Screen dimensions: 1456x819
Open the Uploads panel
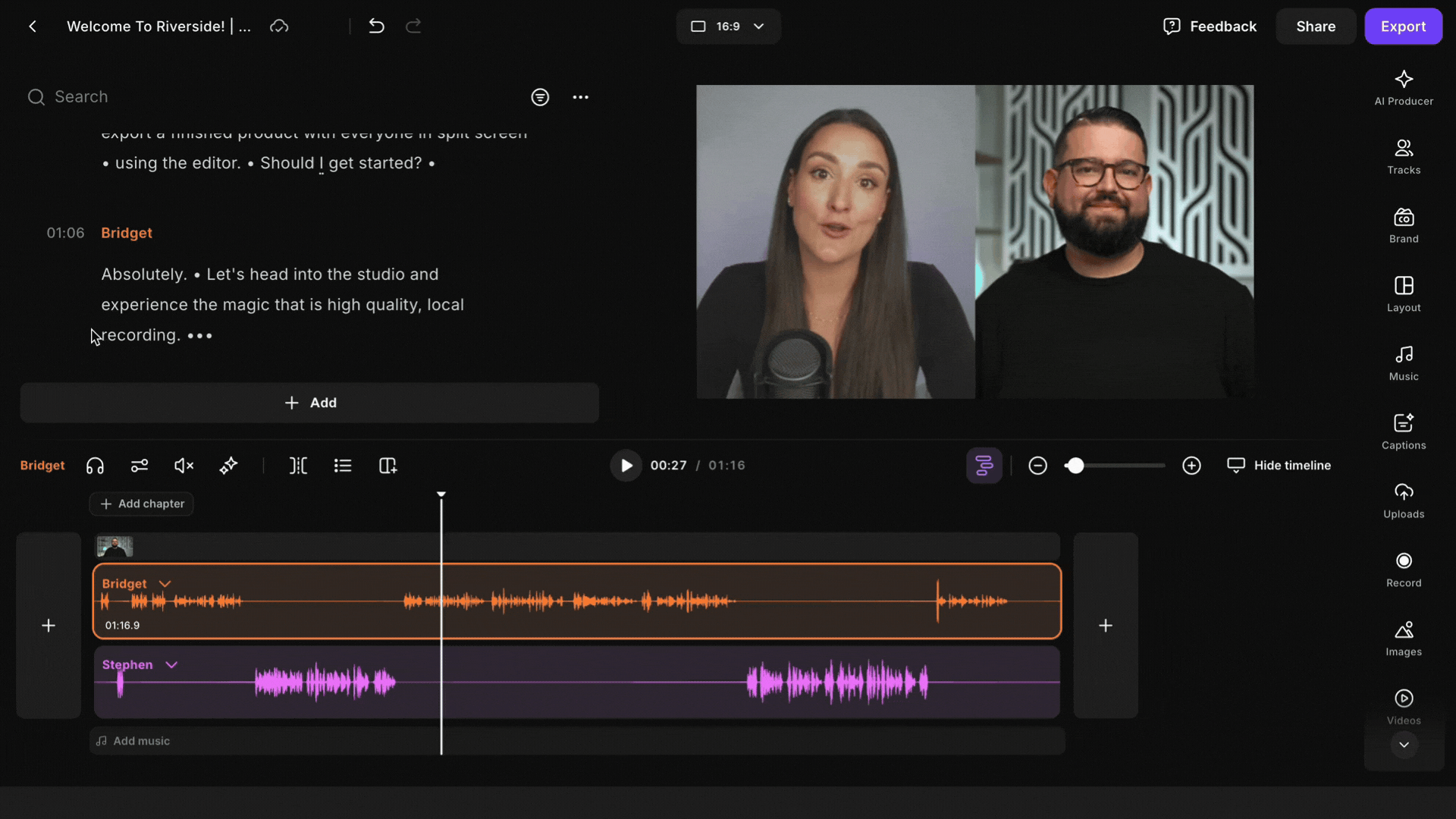(1404, 501)
